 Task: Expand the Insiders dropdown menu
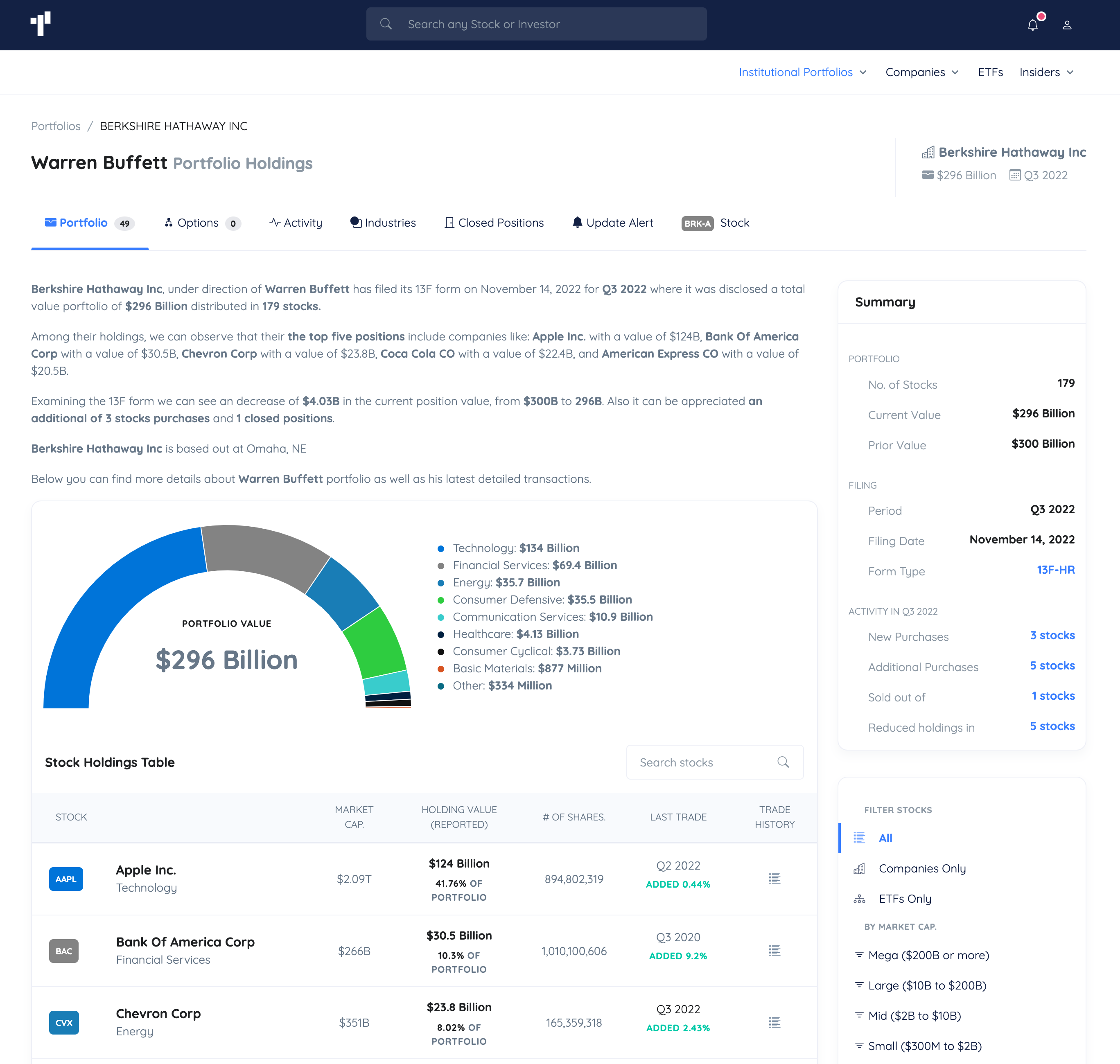click(1046, 72)
